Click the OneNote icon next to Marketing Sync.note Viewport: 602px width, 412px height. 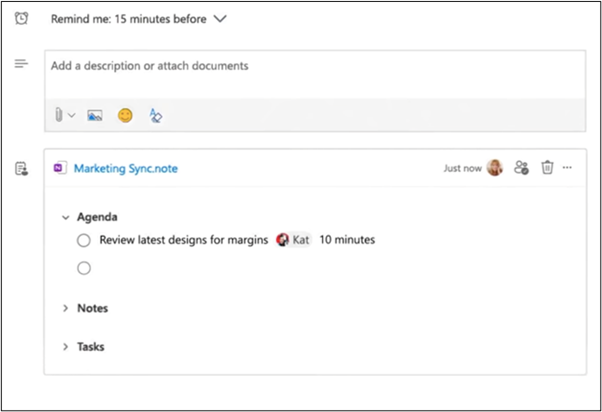(x=60, y=168)
